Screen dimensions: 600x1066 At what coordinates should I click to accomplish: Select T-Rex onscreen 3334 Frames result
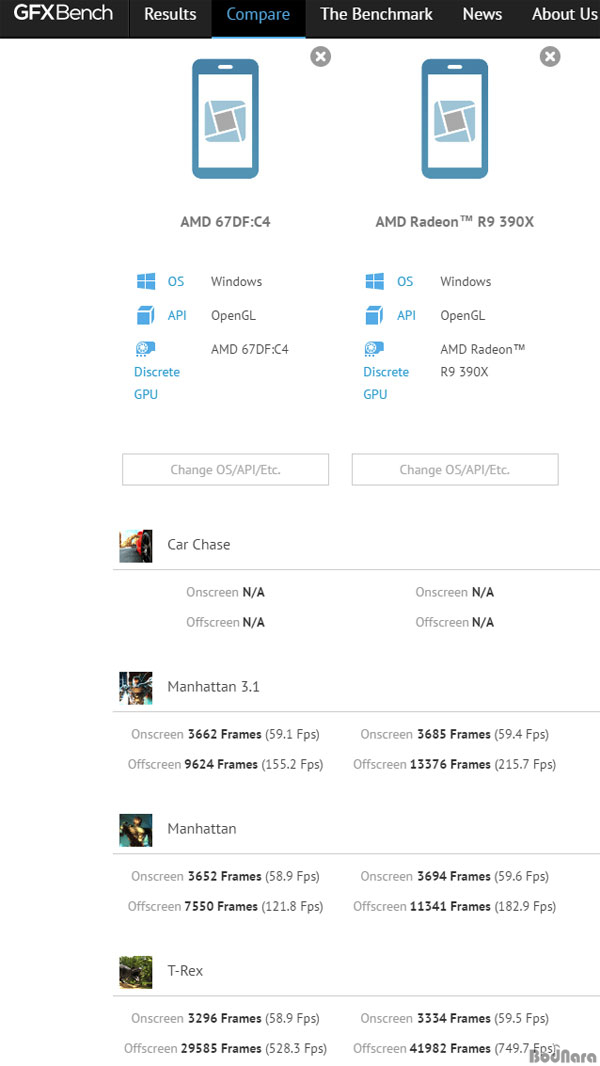point(455,1018)
